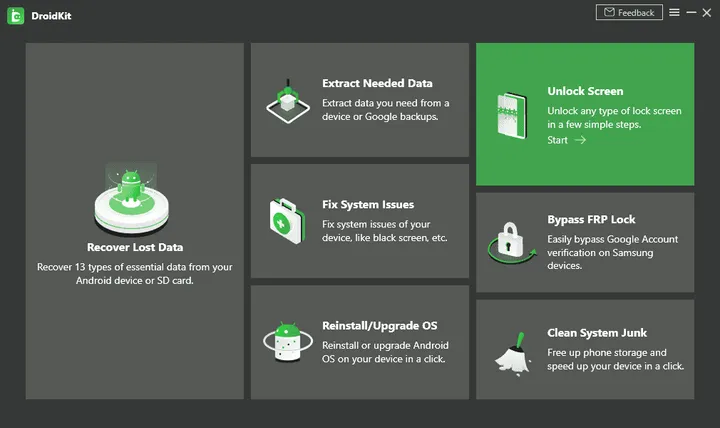Choose the Clean System Junk heading
The height and width of the screenshot is (428, 720).
[x=597, y=333]
